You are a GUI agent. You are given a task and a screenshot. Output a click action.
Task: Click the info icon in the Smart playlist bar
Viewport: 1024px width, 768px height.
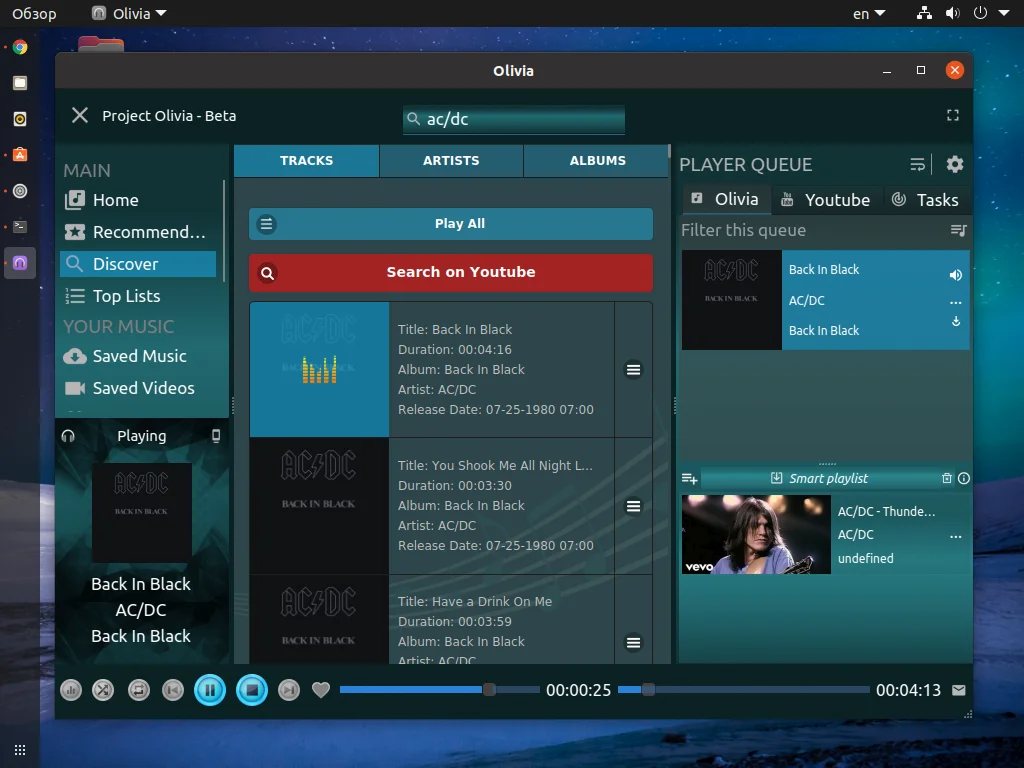pyautogui.click(x=963, y=478)
